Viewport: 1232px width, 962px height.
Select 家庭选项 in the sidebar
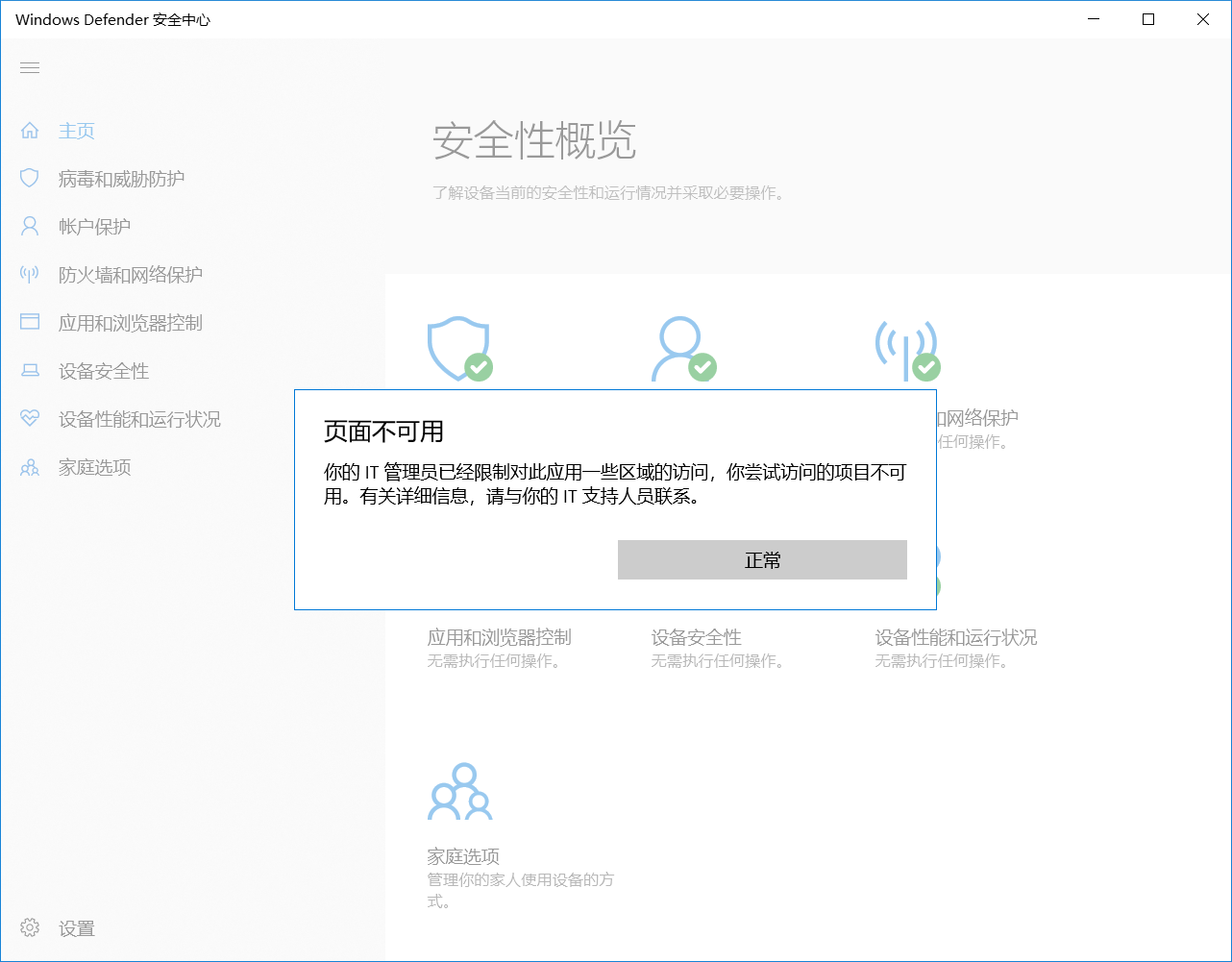tap(94, 467)
